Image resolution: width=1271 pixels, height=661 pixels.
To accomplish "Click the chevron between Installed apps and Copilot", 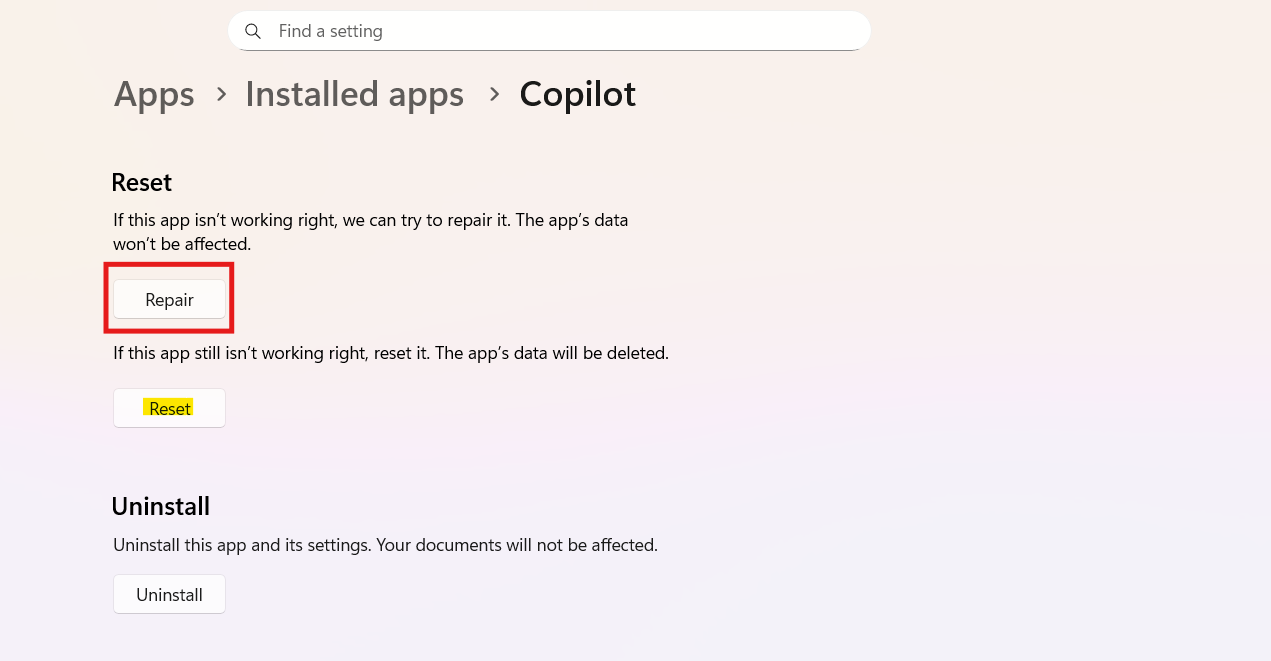I will pos(494,94).
